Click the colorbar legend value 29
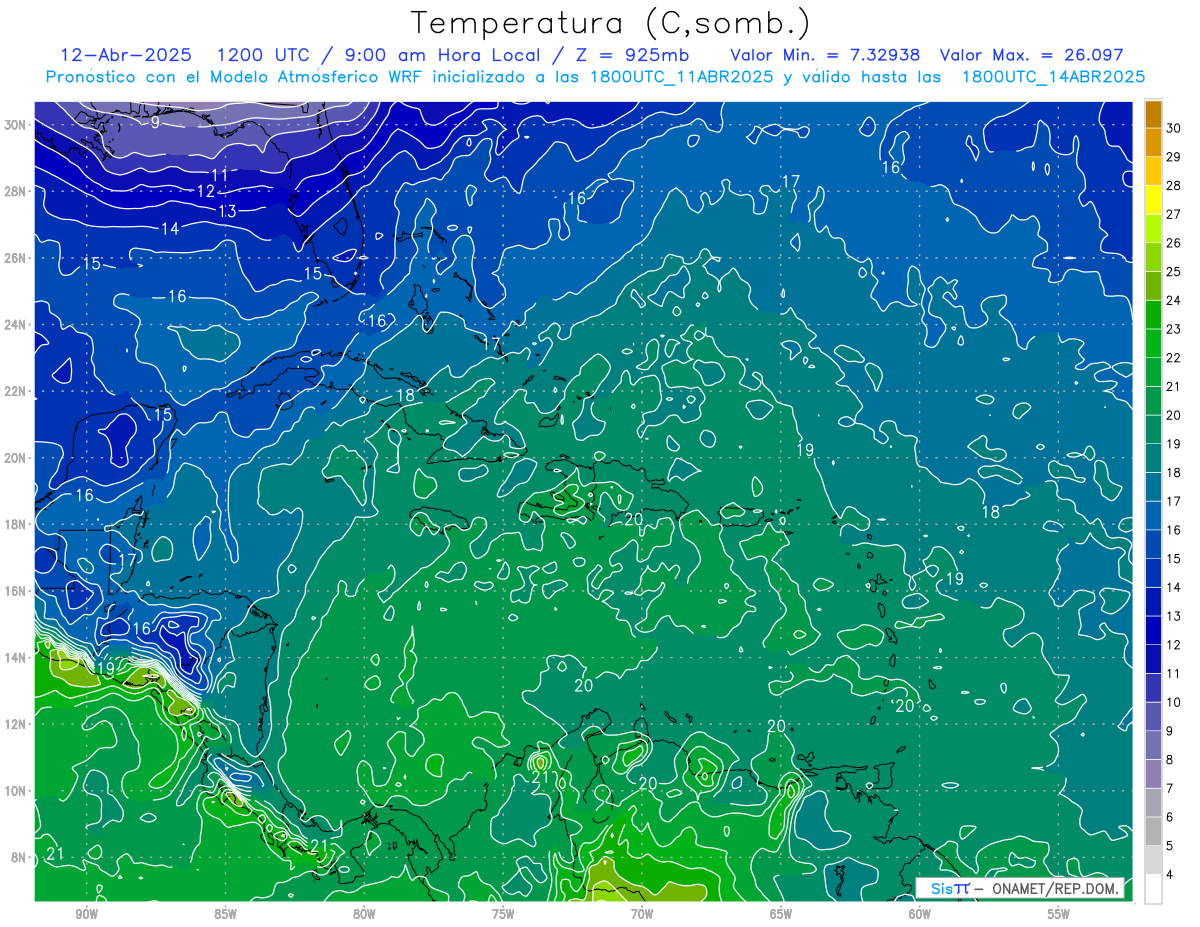Screen dimensions: 1200x927 (x=1174, y=157)
